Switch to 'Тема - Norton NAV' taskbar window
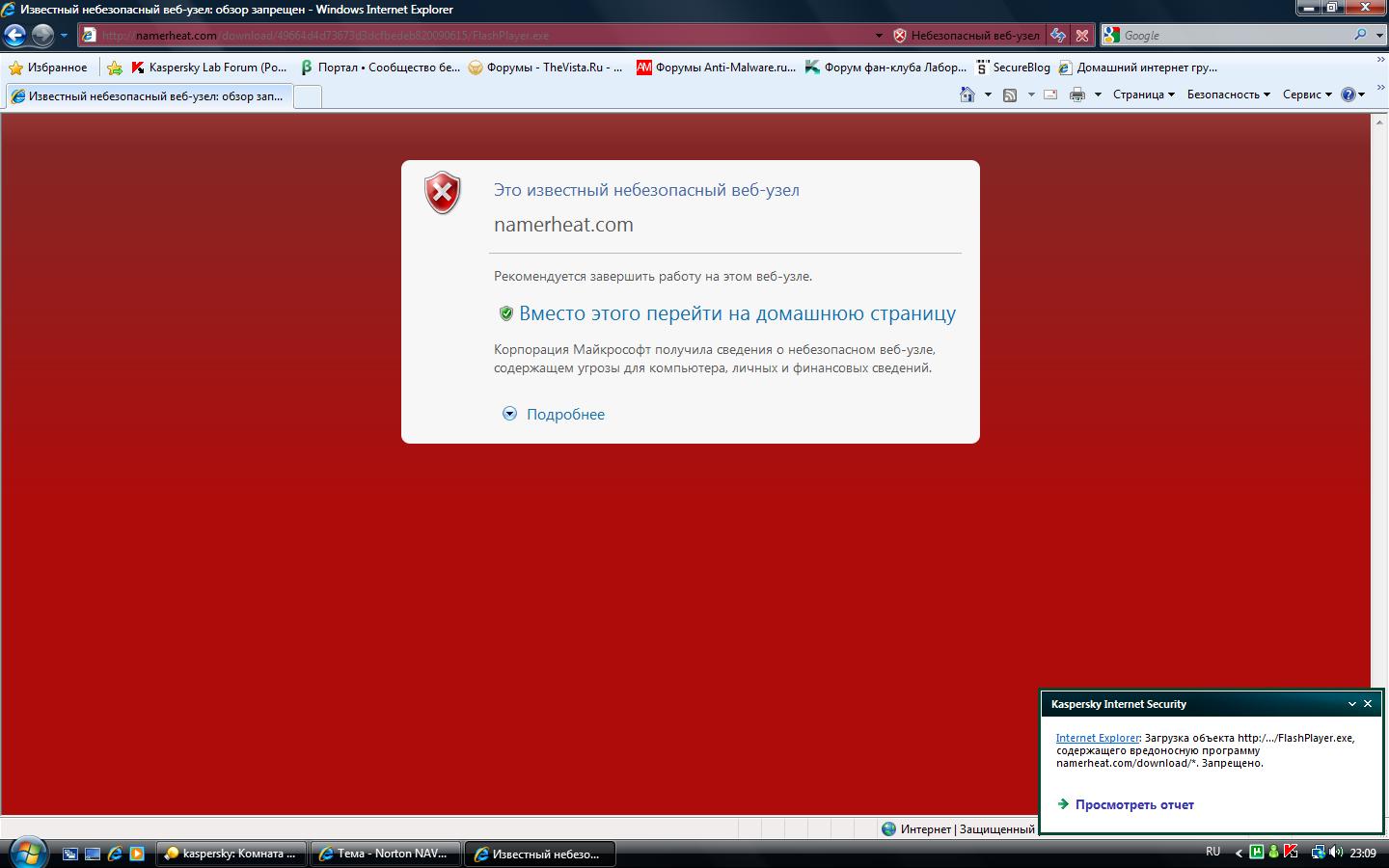This screenshot has width=1389, height=868. click(385, 854)
